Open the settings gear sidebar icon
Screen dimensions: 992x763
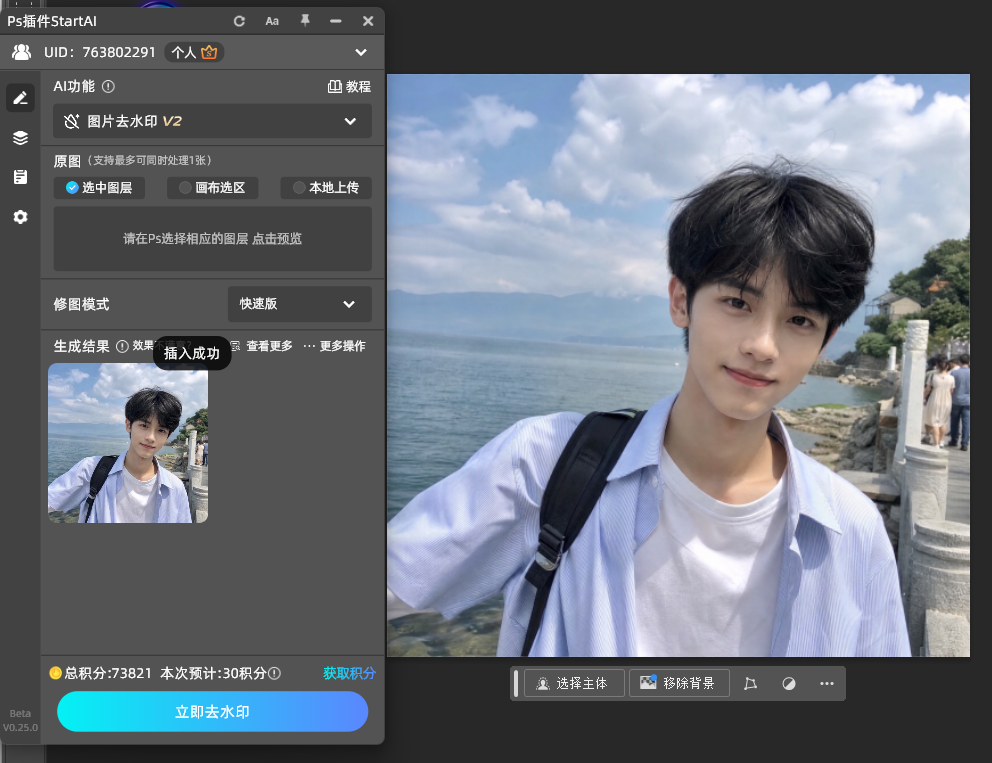[20, 217]
